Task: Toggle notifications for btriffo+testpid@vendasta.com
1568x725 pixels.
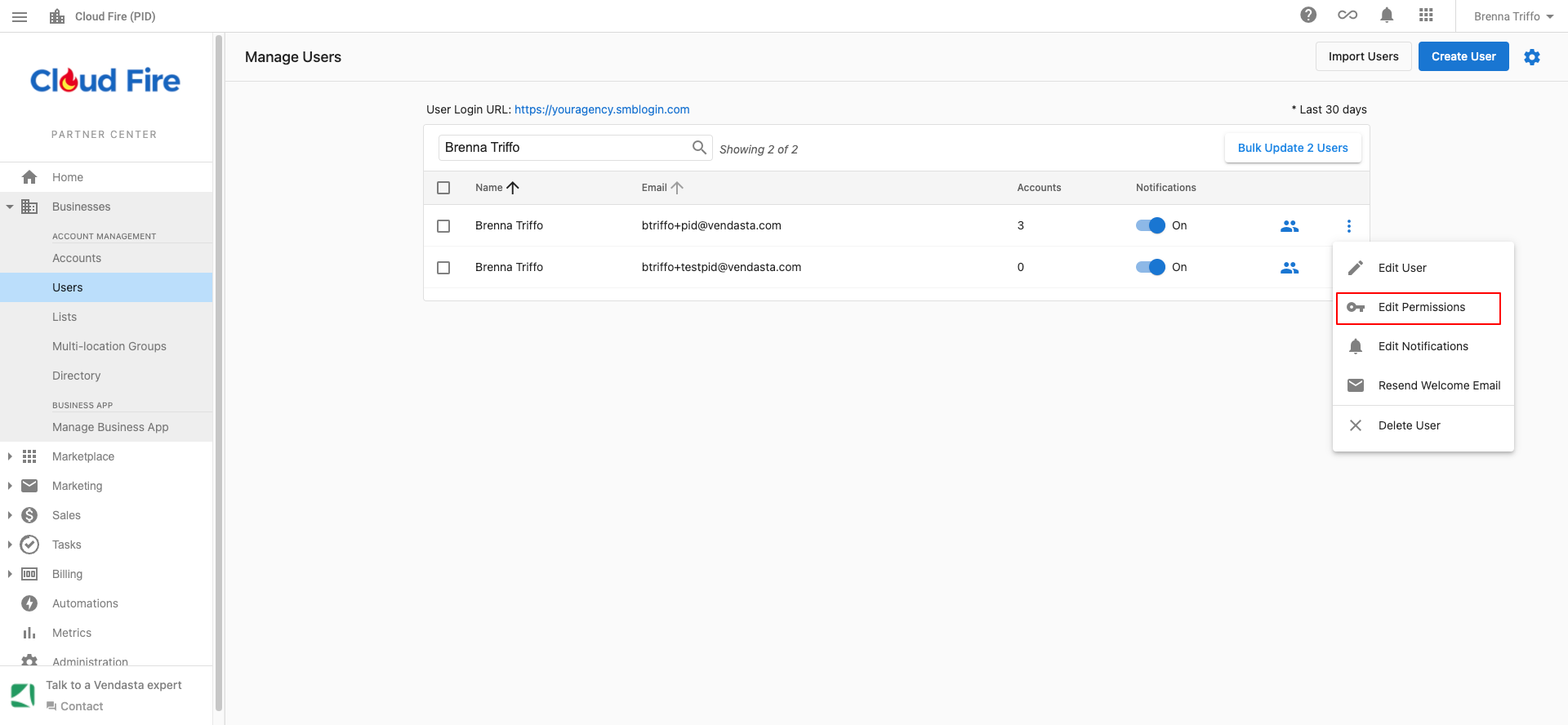Action: point(1151,267)
